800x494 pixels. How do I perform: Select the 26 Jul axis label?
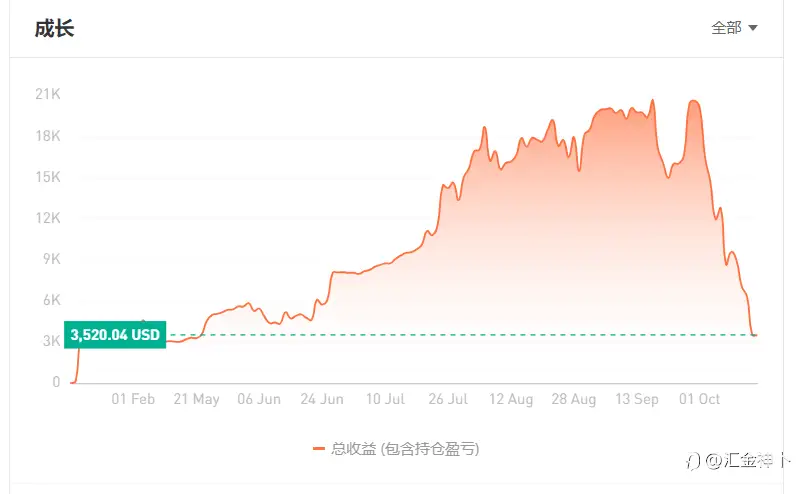(x=448, y=399)
